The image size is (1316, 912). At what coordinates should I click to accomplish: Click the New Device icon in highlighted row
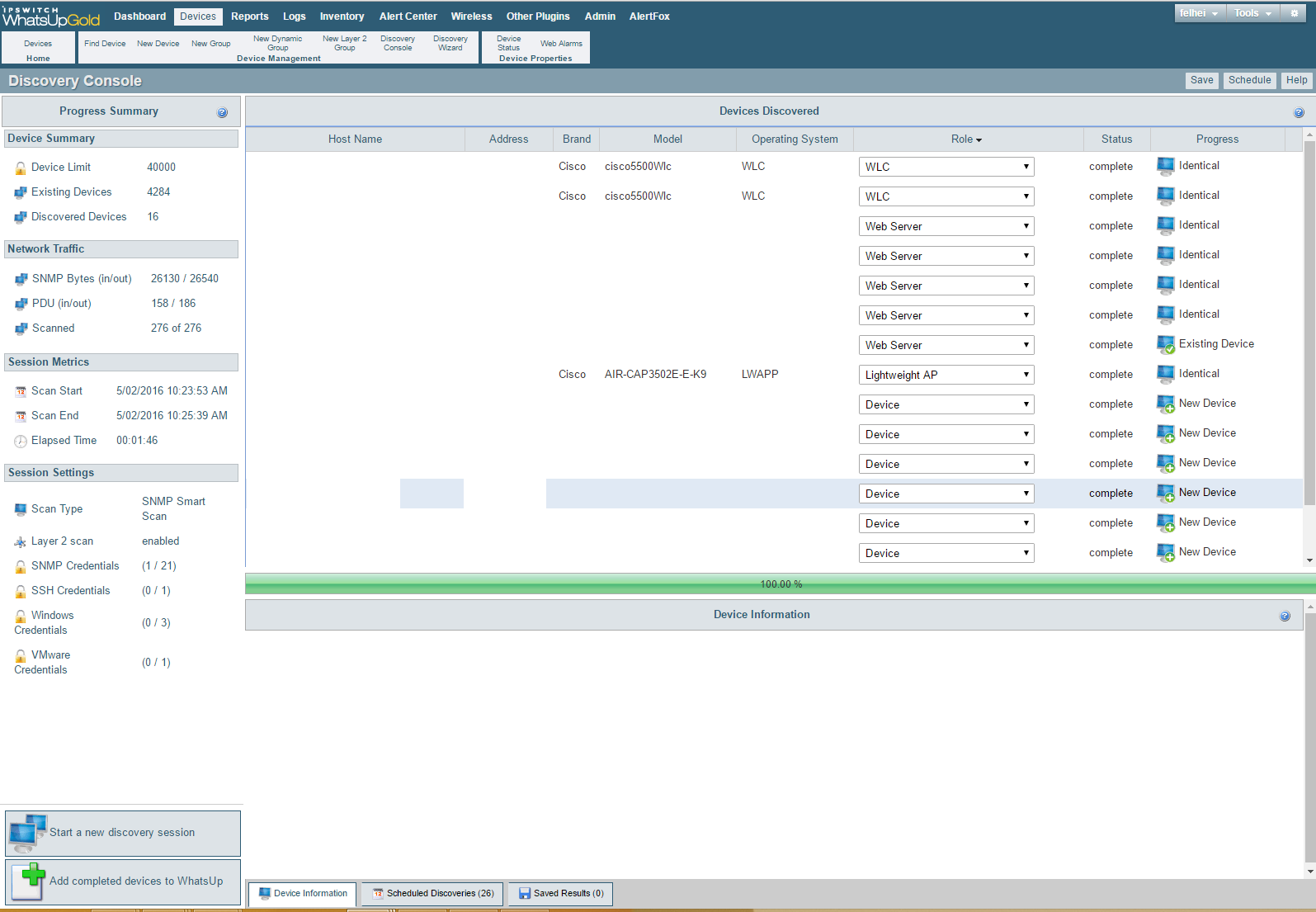point(1166,493)
